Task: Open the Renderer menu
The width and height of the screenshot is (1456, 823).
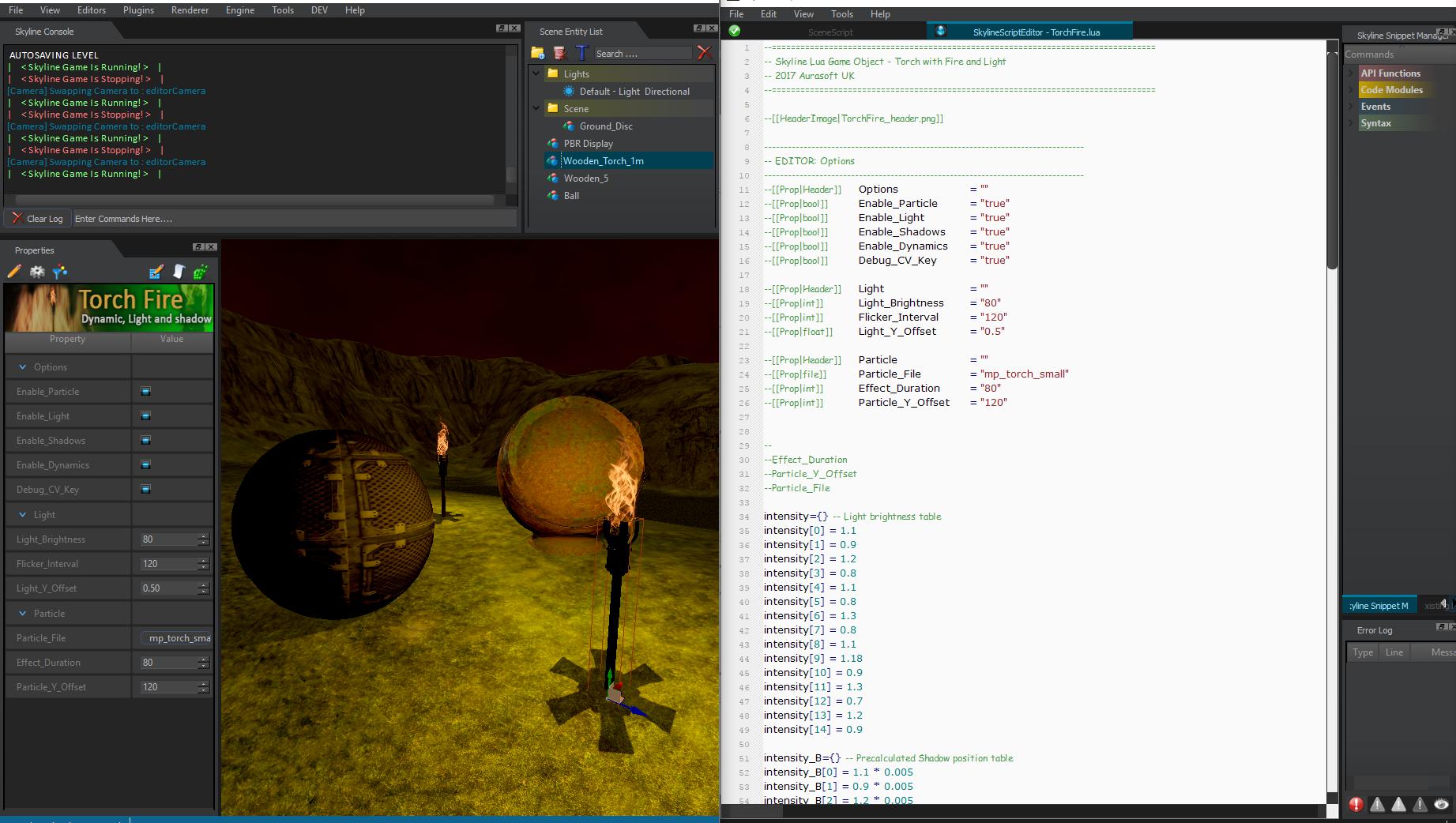Action: pos(189,10)
